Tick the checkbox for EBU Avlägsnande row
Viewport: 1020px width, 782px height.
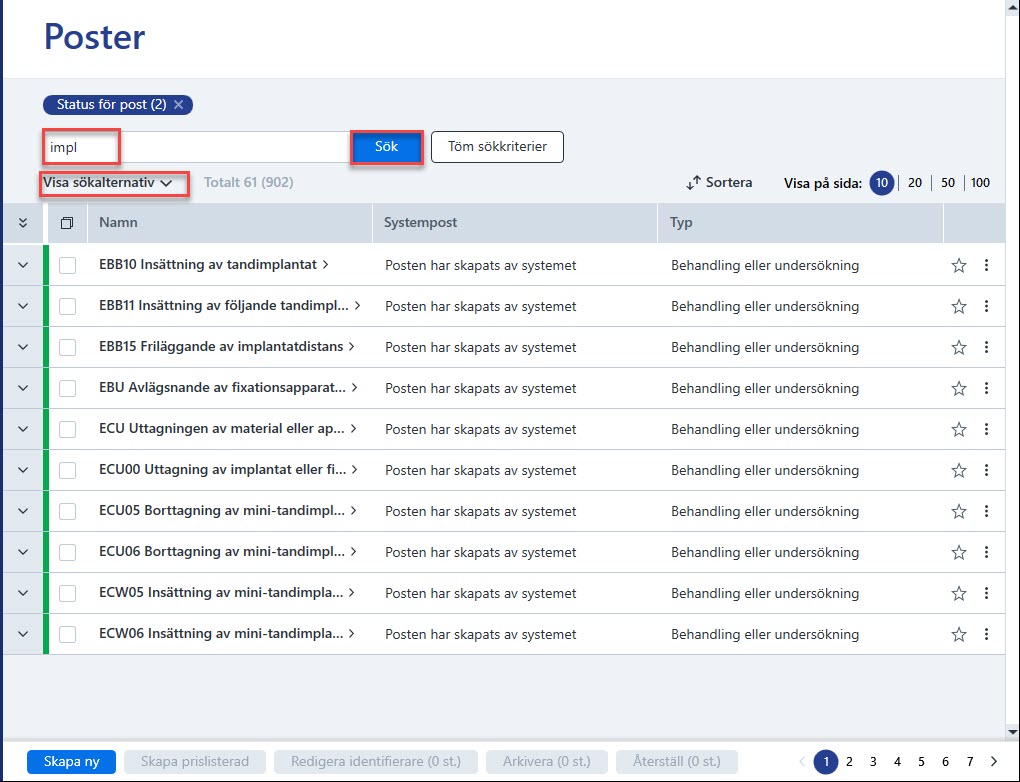click(68, 388)
